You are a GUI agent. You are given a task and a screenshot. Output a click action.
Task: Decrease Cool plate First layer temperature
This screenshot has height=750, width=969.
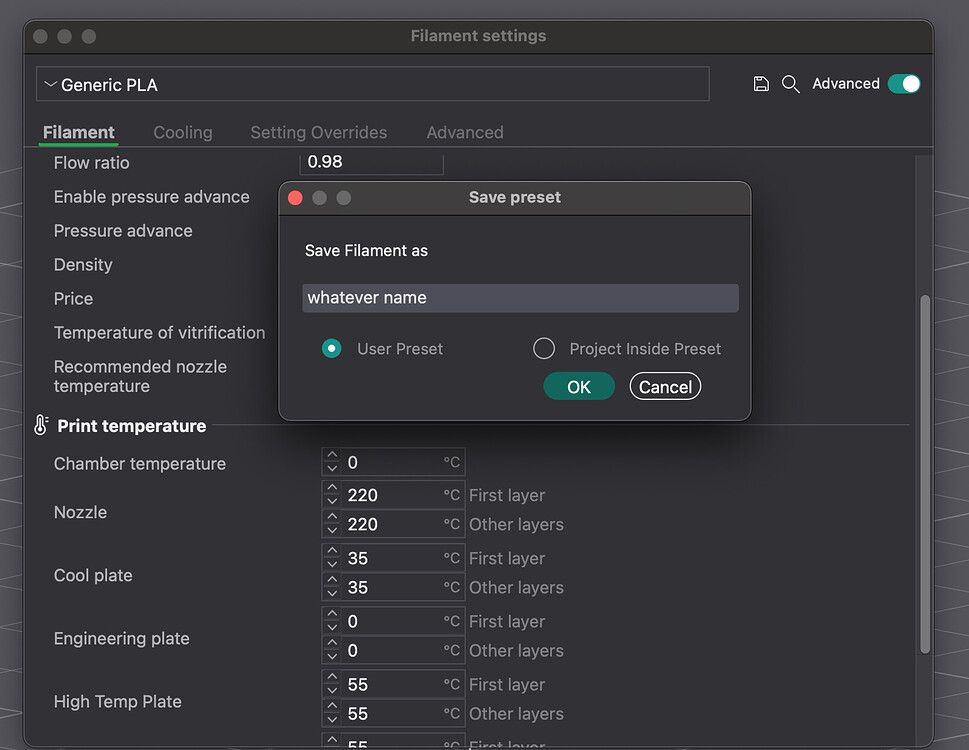coord(332,565)
